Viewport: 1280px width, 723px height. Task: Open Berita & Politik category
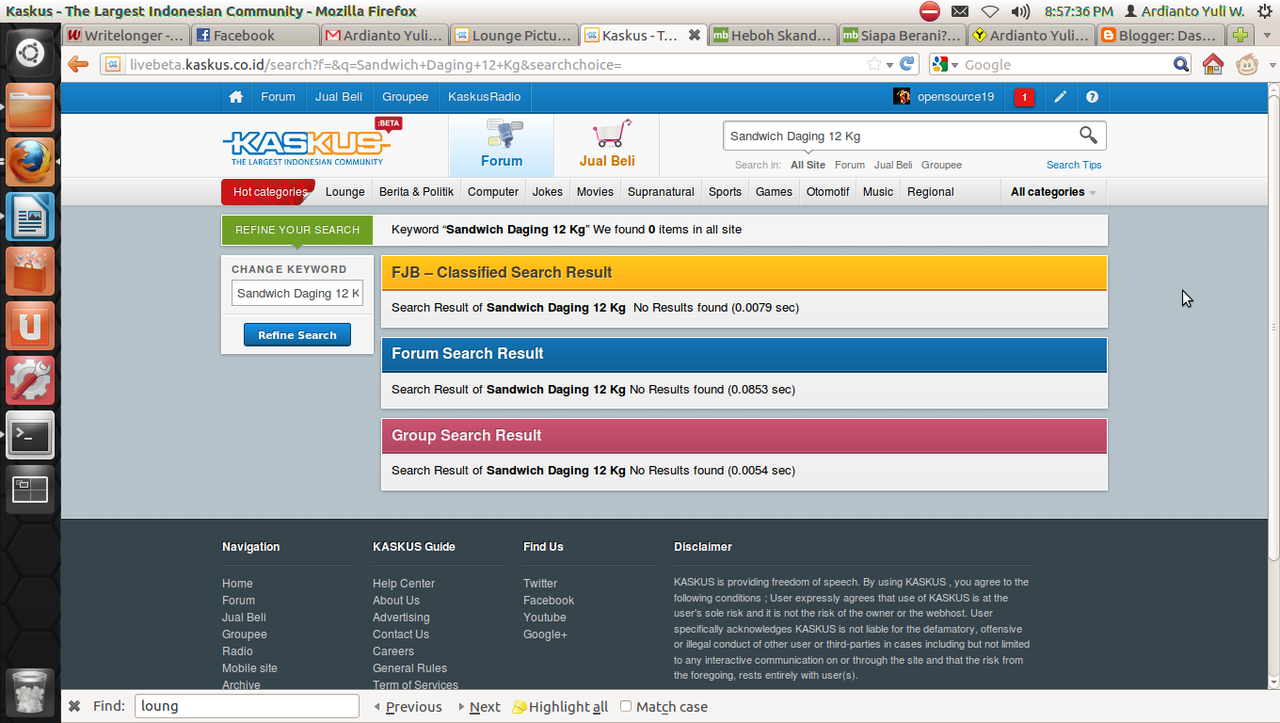pos(416,192)
